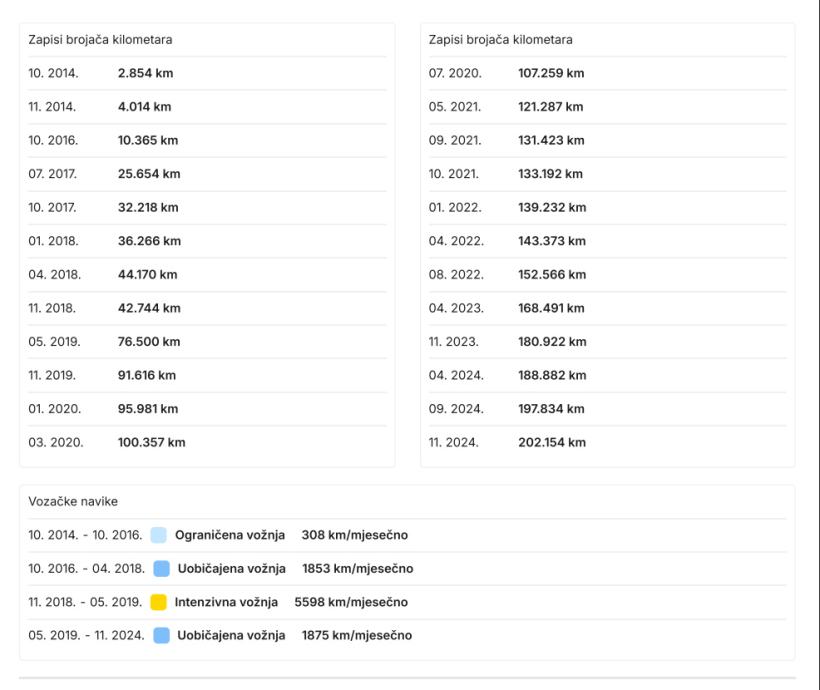The height and width of the screenshot is (690, 820).
Task: Click the light blue Ograničena vožnja swatch
Action: [x=159, y=535]
